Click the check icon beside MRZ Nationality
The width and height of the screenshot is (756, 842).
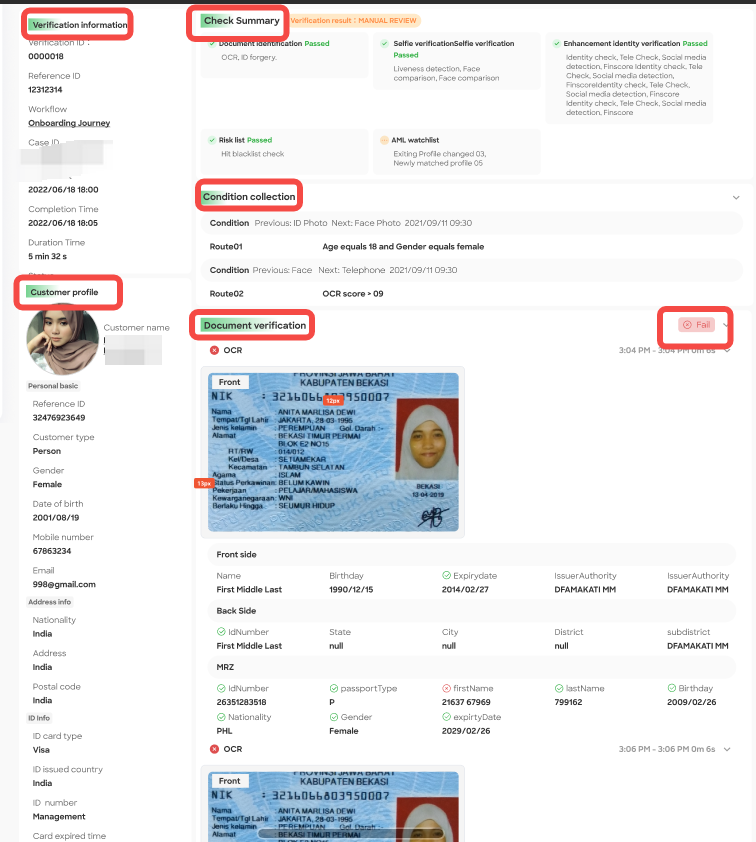pos(221,717)
